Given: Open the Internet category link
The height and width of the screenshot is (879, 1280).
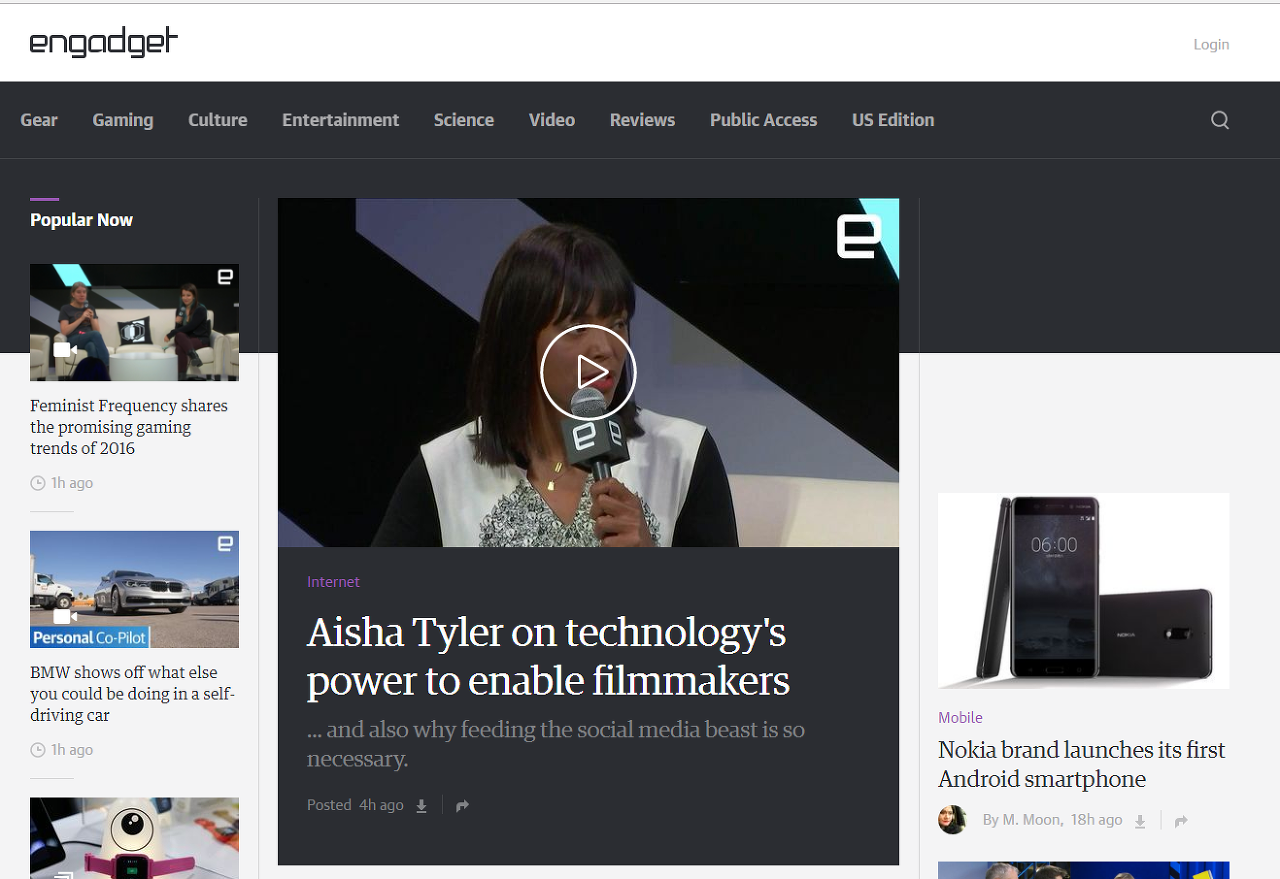Looking at the screenshot, I should pyautogui.click(x=333, y=582).
